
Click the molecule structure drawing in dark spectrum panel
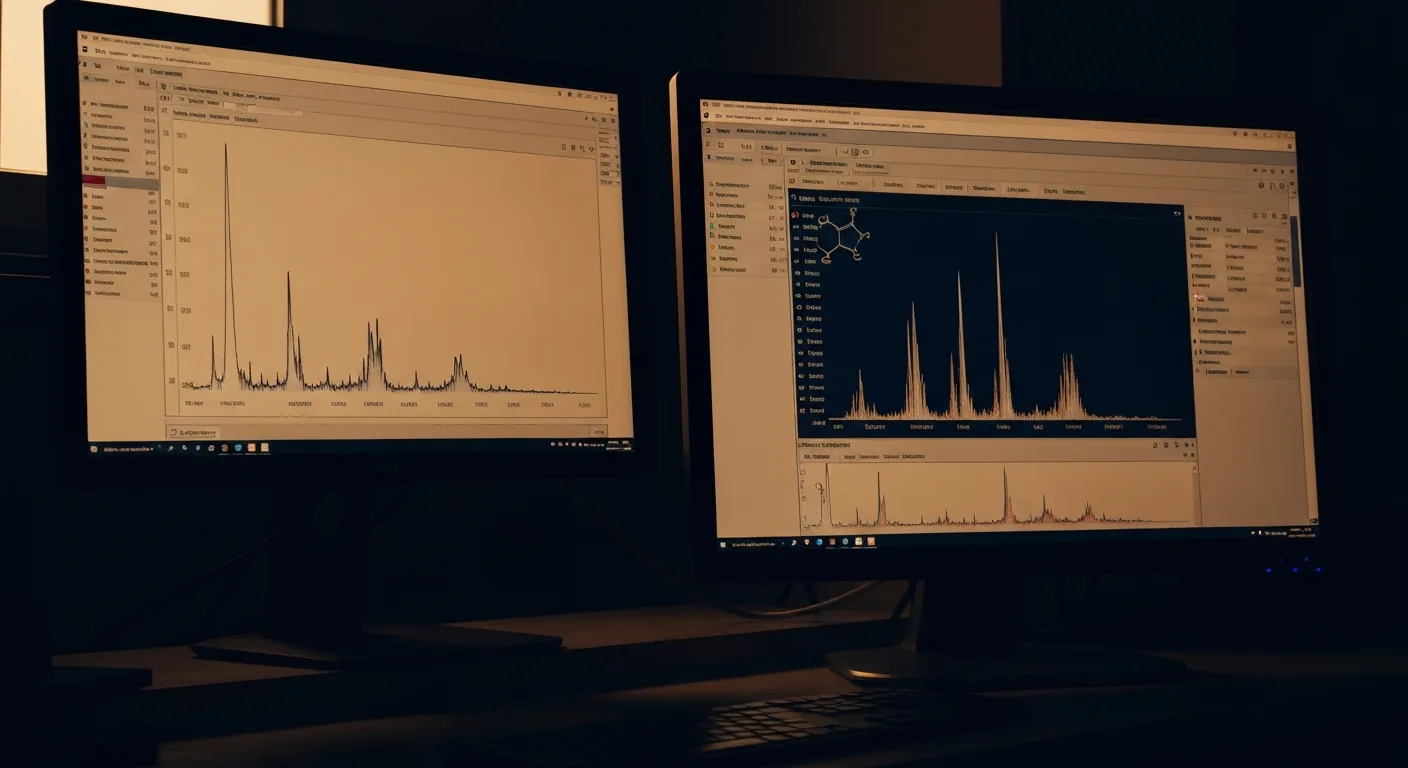point(844,237)
